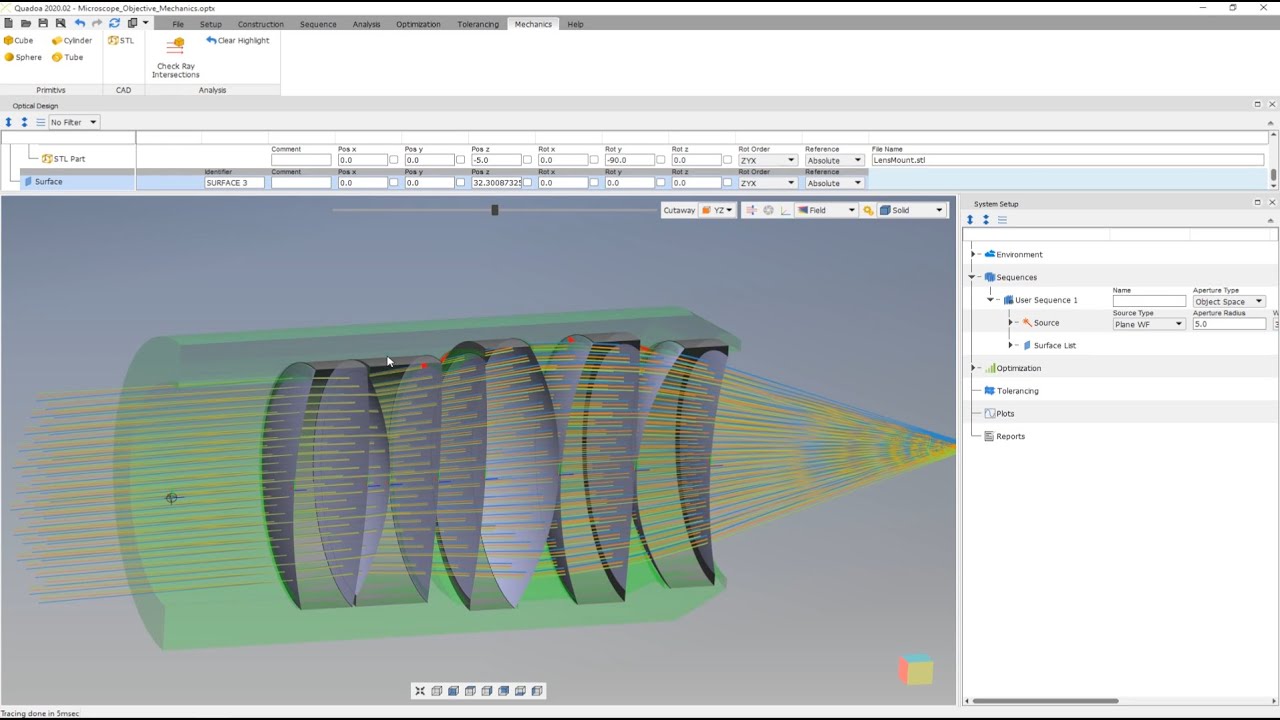Edit the SURFACE 3 identifier field
This screenshot has height=720, width=1280.
coord(234,183)
